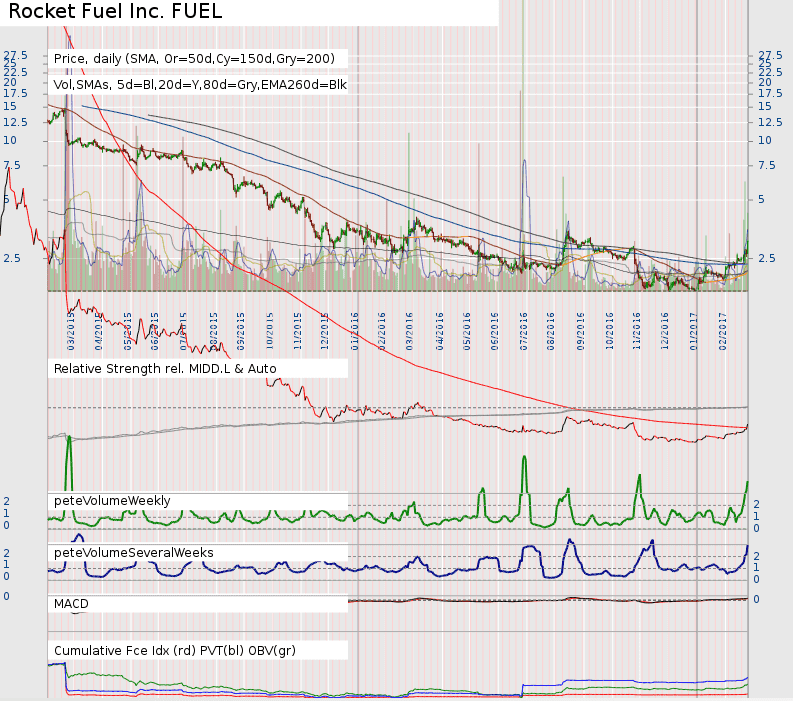Select the 09/2015 date label
The image size is (793, 701).
[x=241, y=331]
